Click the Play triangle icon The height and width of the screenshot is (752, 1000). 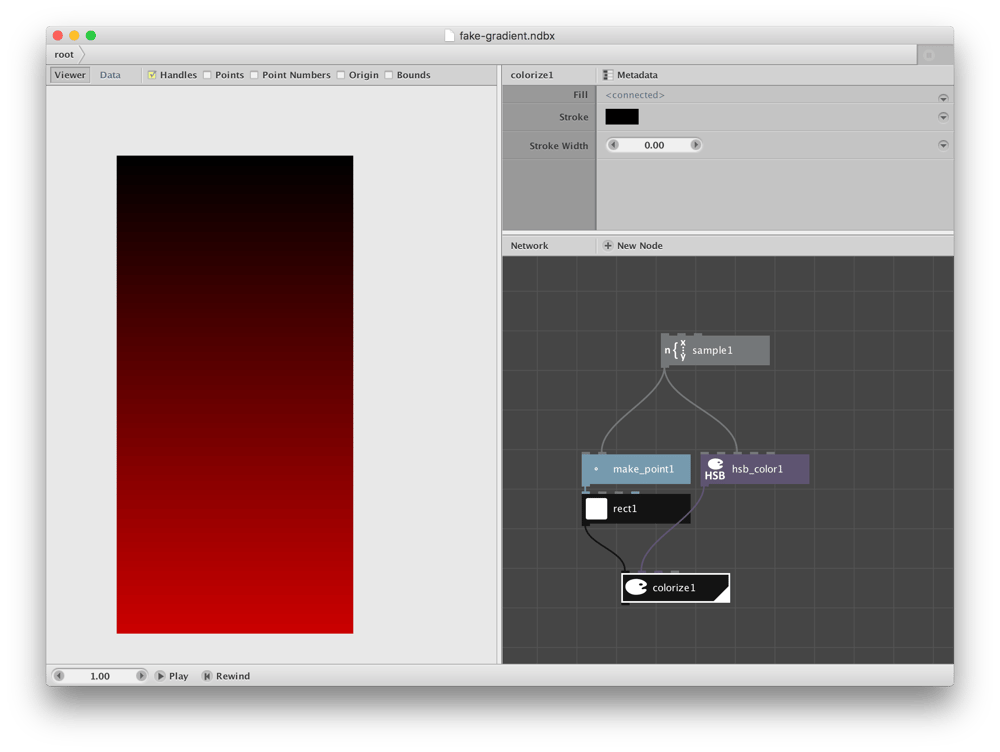click(x=161, y=676)
